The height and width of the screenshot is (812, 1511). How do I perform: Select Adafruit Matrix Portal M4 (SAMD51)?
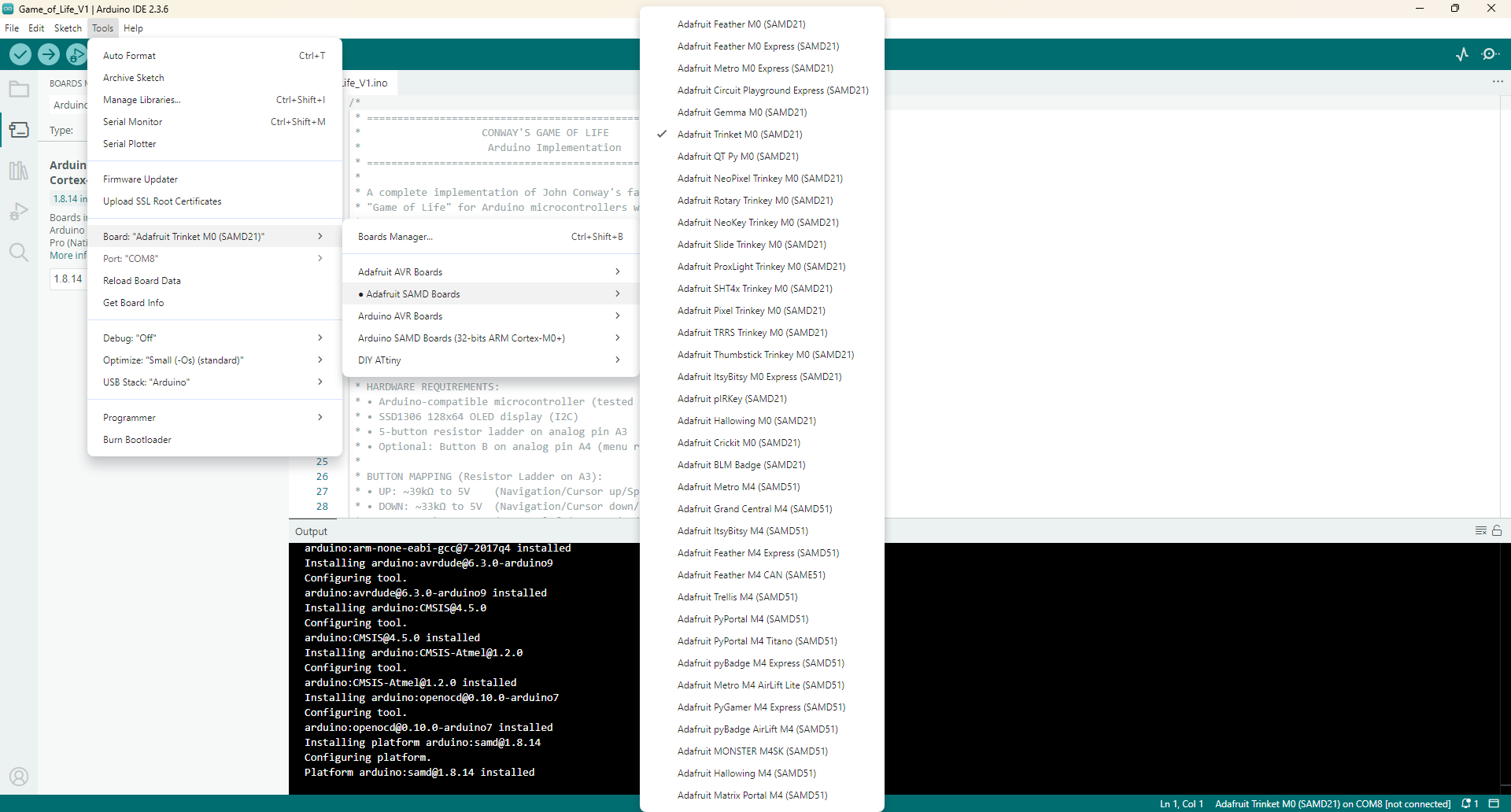pyautogui.click(x=762, y=795)
